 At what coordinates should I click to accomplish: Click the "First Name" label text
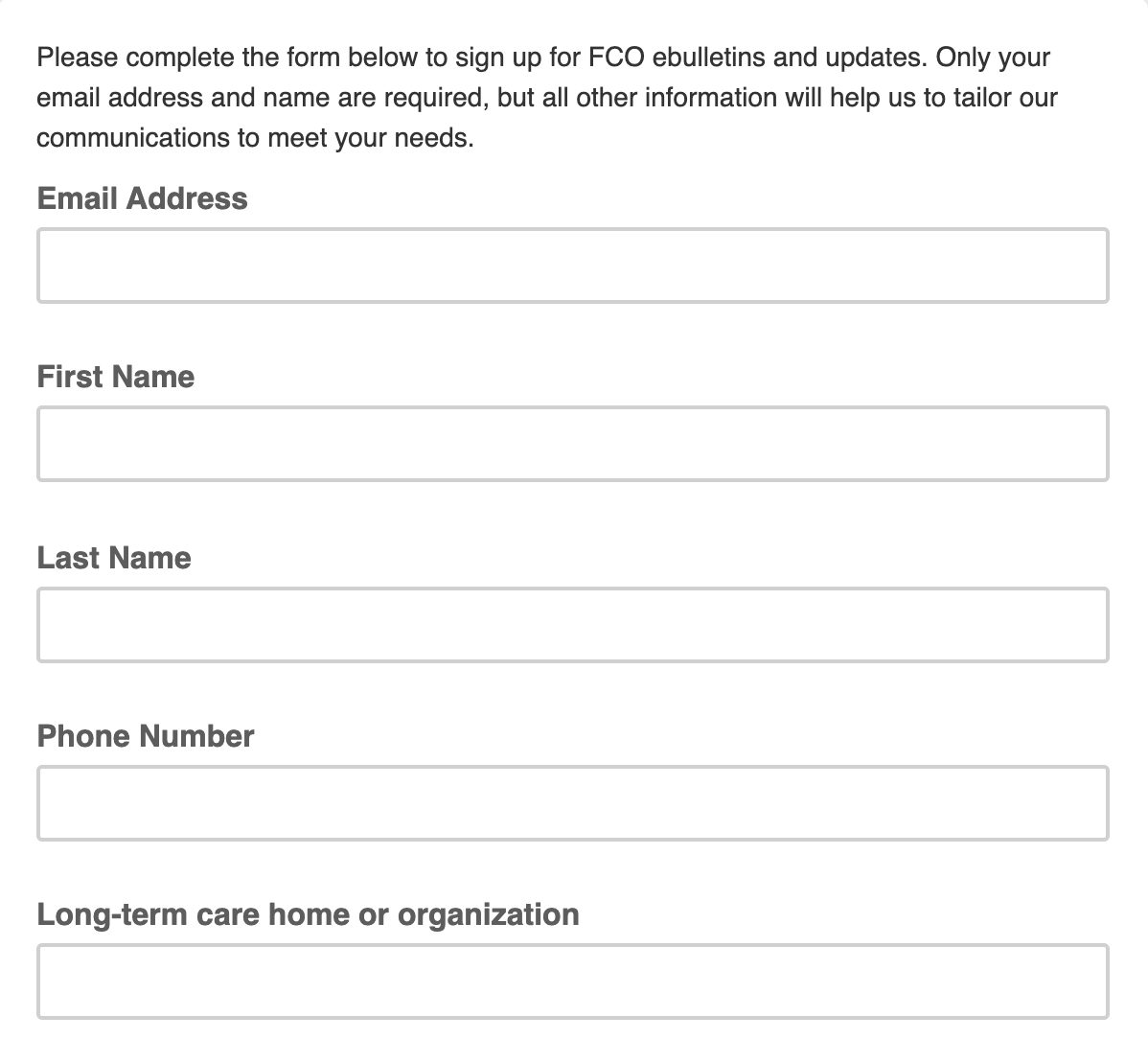[x=115, y=377]
